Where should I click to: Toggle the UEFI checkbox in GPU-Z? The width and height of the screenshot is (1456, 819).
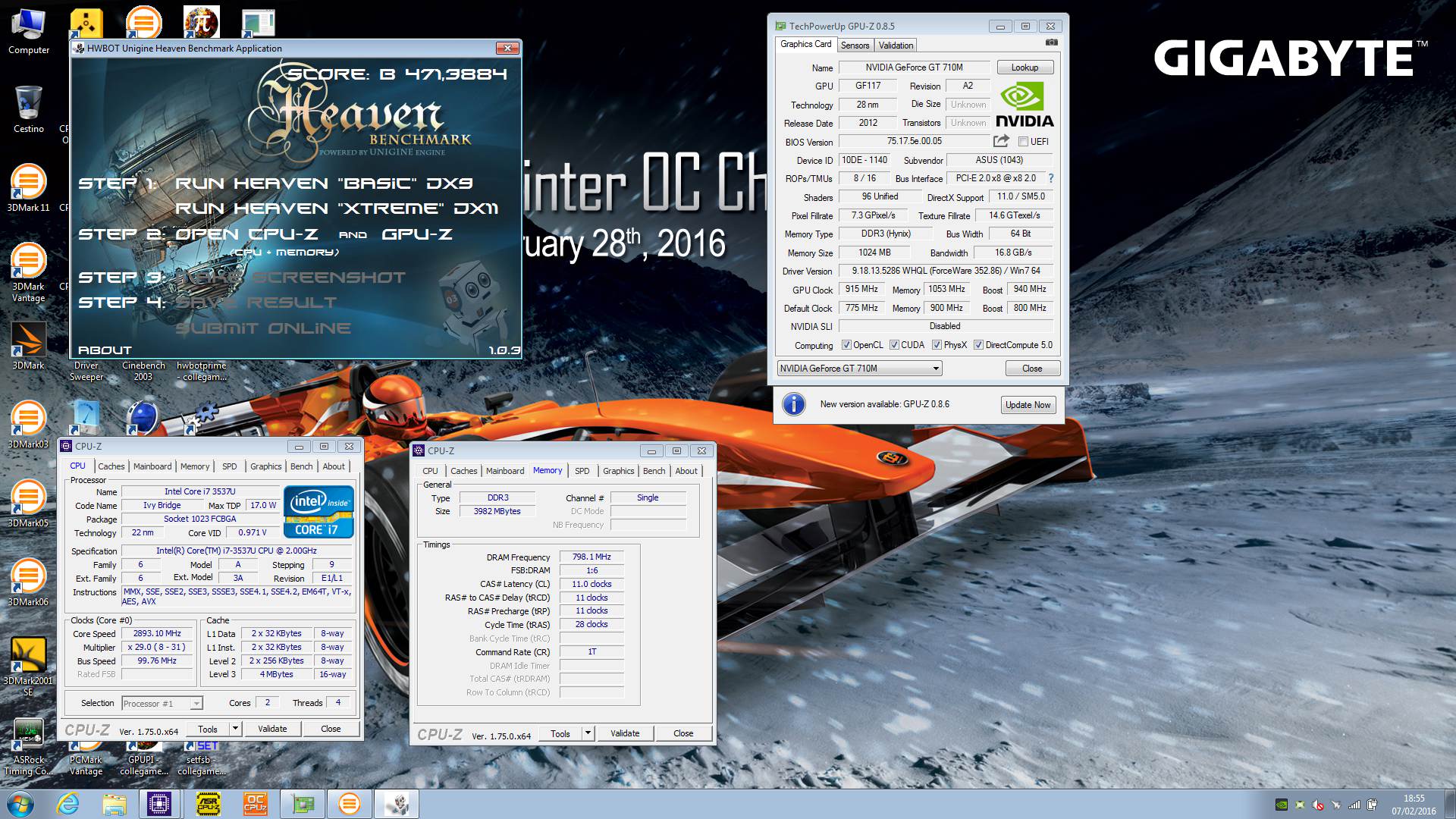click(1023, 142)
